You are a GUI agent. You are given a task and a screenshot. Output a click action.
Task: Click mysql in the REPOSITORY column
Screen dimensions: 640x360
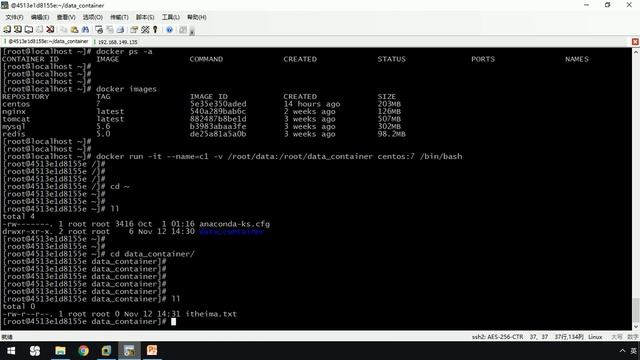(13, 127)
